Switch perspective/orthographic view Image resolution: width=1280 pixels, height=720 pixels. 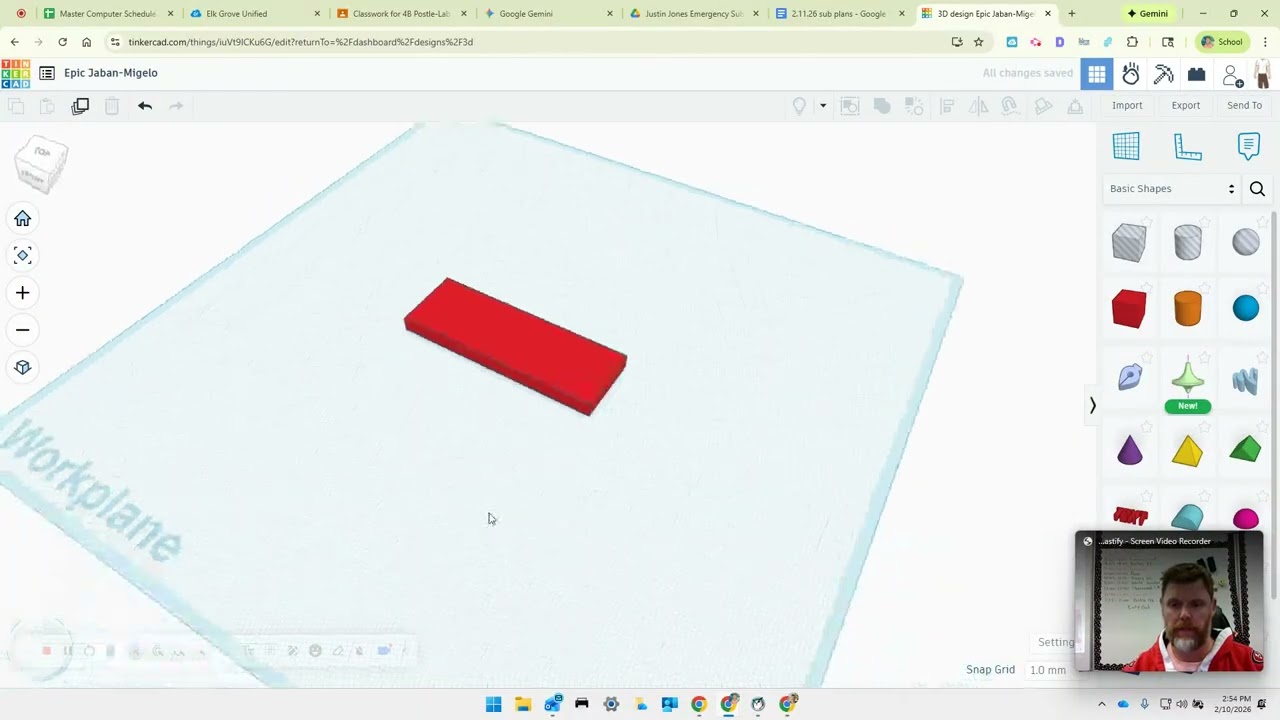pyautogui.click(x=23, y=367)
